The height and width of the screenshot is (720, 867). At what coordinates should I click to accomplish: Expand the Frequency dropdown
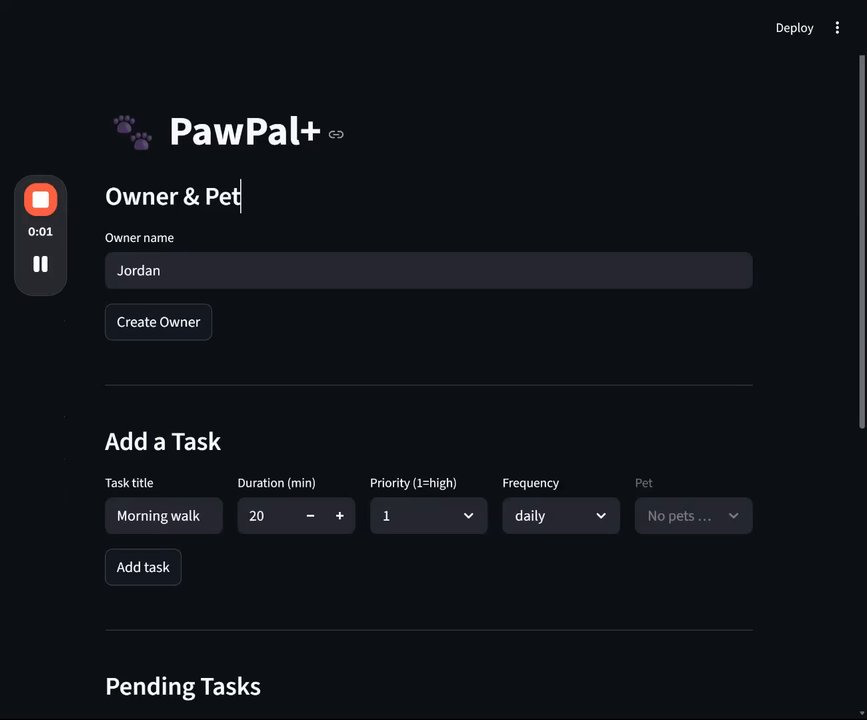[560, 516]
